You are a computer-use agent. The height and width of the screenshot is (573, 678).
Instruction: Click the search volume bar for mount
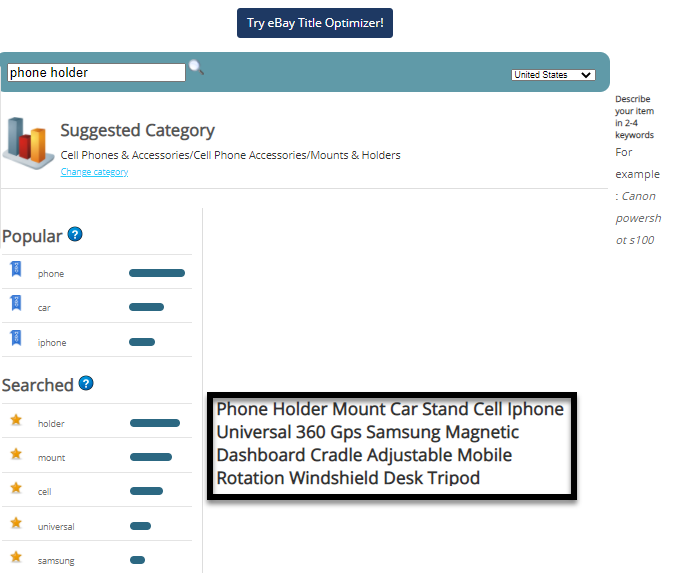point(151,457)
